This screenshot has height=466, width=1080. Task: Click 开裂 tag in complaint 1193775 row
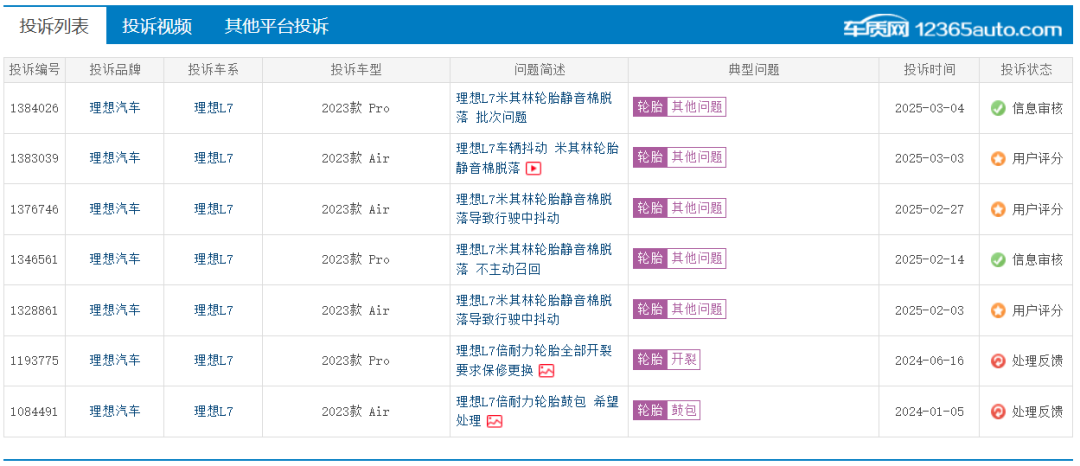683,359
